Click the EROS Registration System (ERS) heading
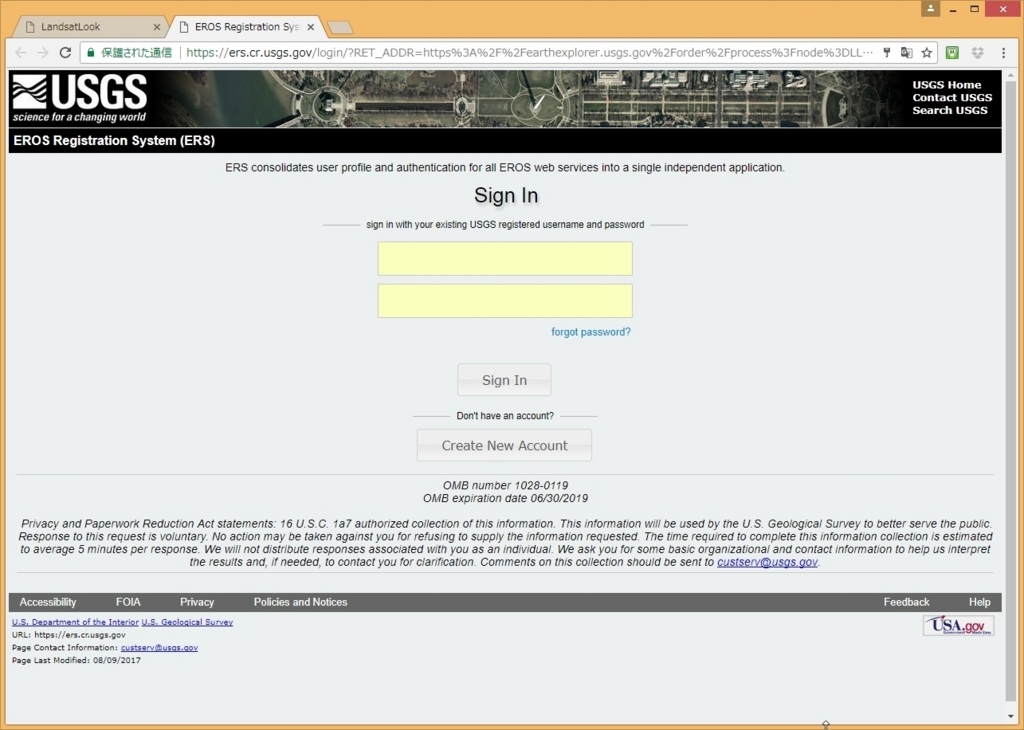1024x730 pixels. click(114, 140)
